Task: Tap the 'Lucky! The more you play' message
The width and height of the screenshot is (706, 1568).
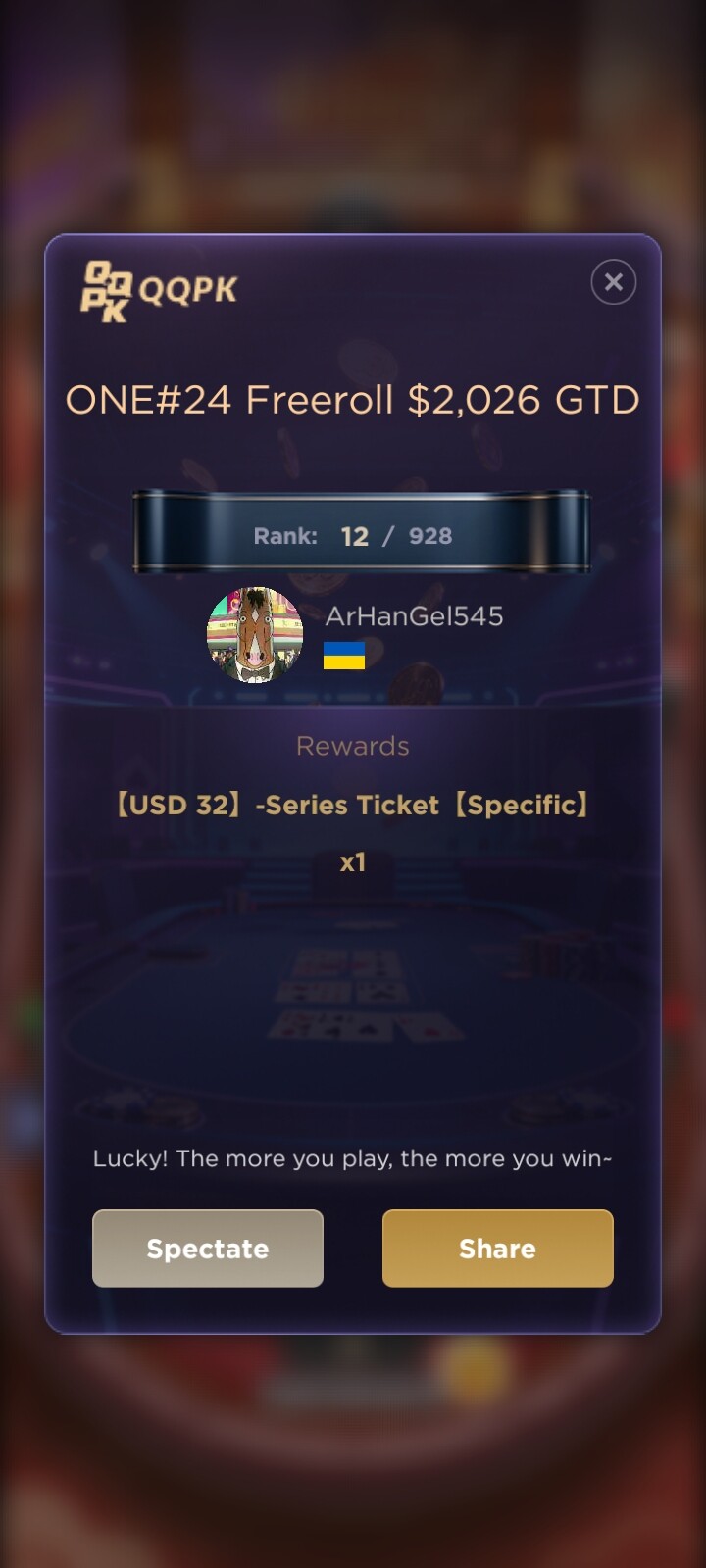Action: click(x=353, y=1158)
